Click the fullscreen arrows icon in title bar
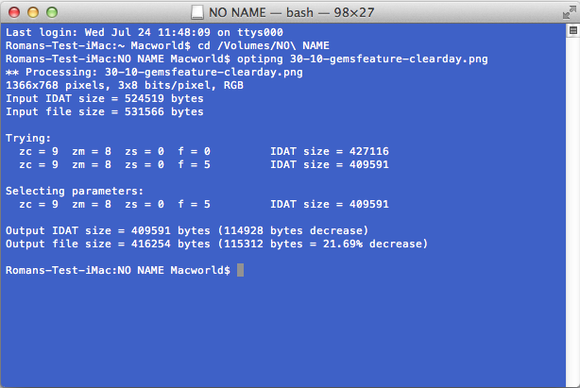 pos(569,13)
